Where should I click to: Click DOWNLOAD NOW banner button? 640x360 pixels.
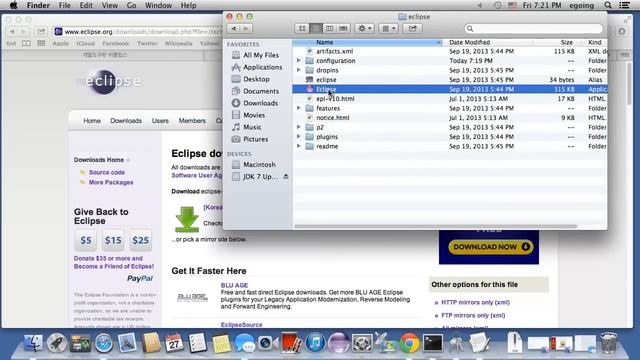(x=491, y=247)
